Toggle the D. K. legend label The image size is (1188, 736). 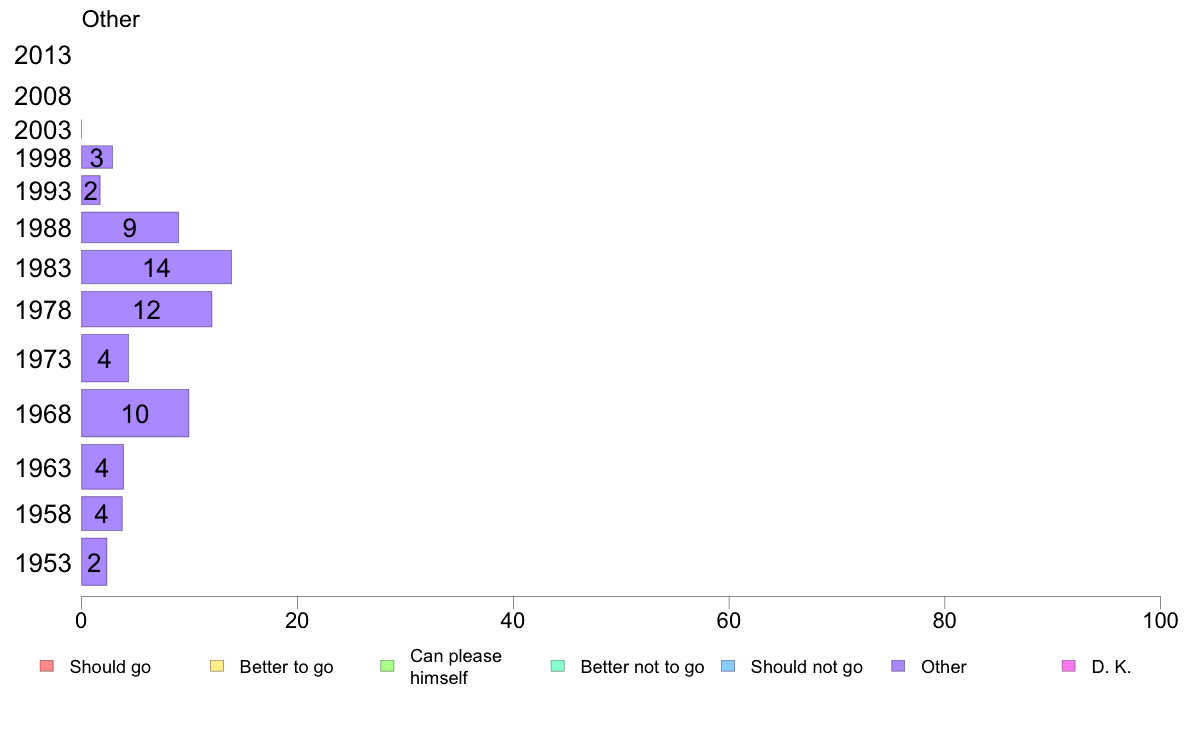pos(1111,667)
